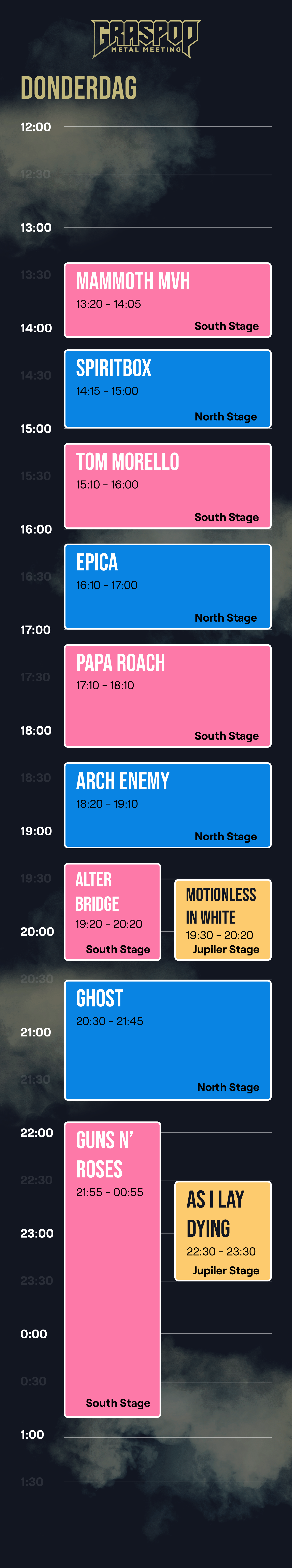Open Motionless In White Jupiler Stage card
292x1568 pixels.
223,920
